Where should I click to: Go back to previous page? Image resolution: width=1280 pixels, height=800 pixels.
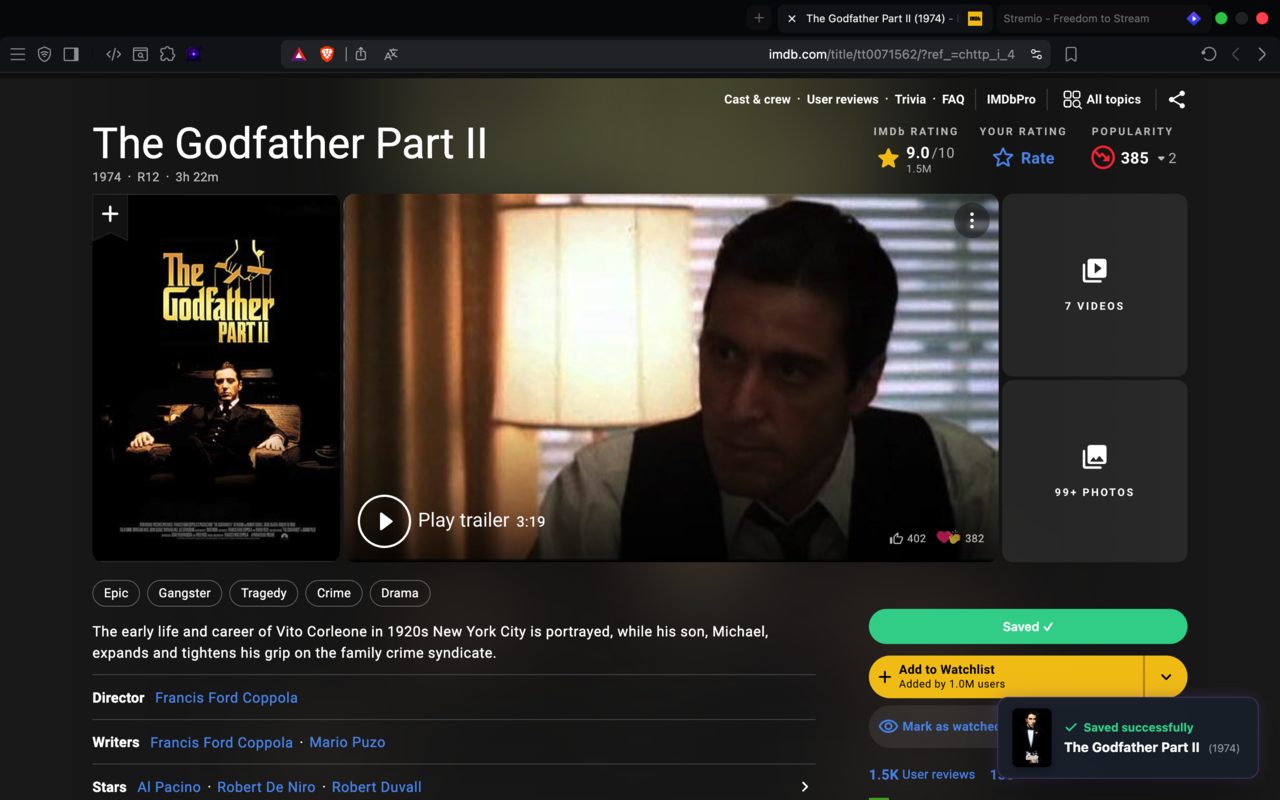pyautogui.click(x=1236, y=54)
